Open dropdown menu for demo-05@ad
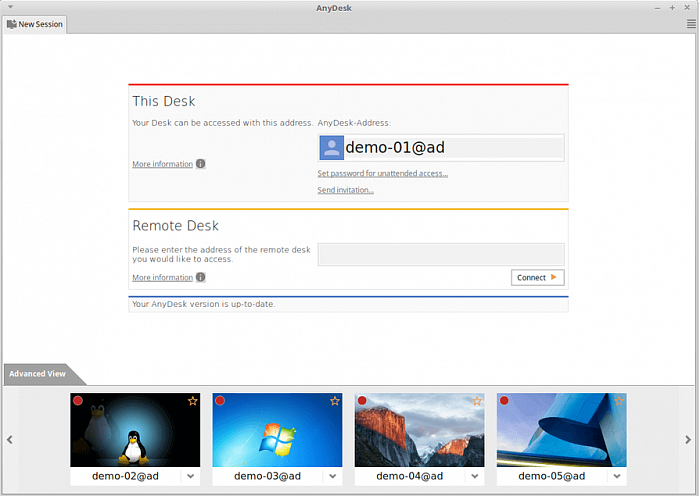 coord(617,477)
